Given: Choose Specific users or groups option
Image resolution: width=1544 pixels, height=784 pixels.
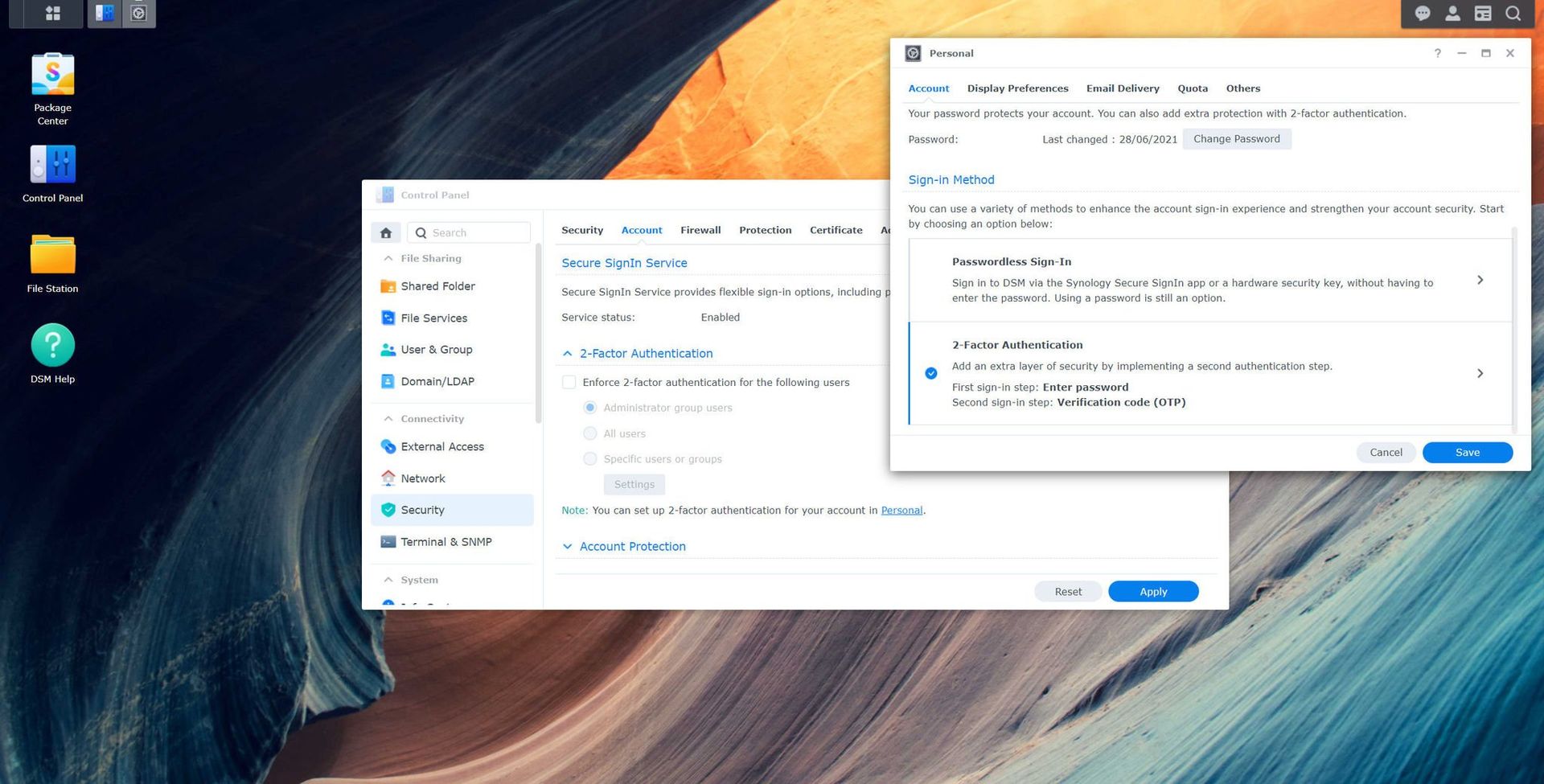Looking at the screenshot, I should coord(590,458).
